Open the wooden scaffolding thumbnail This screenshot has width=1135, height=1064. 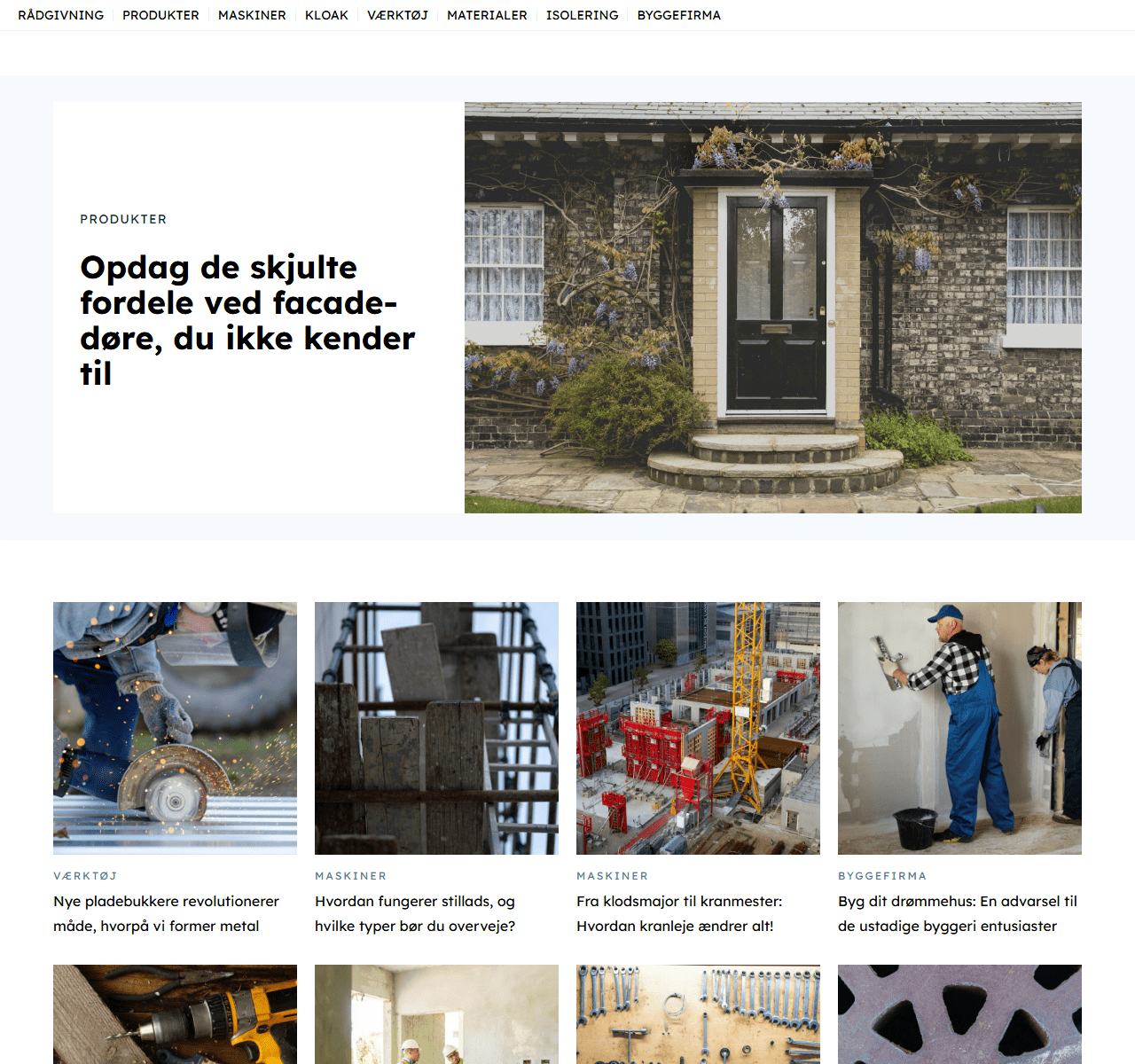(x=436, y=728)
